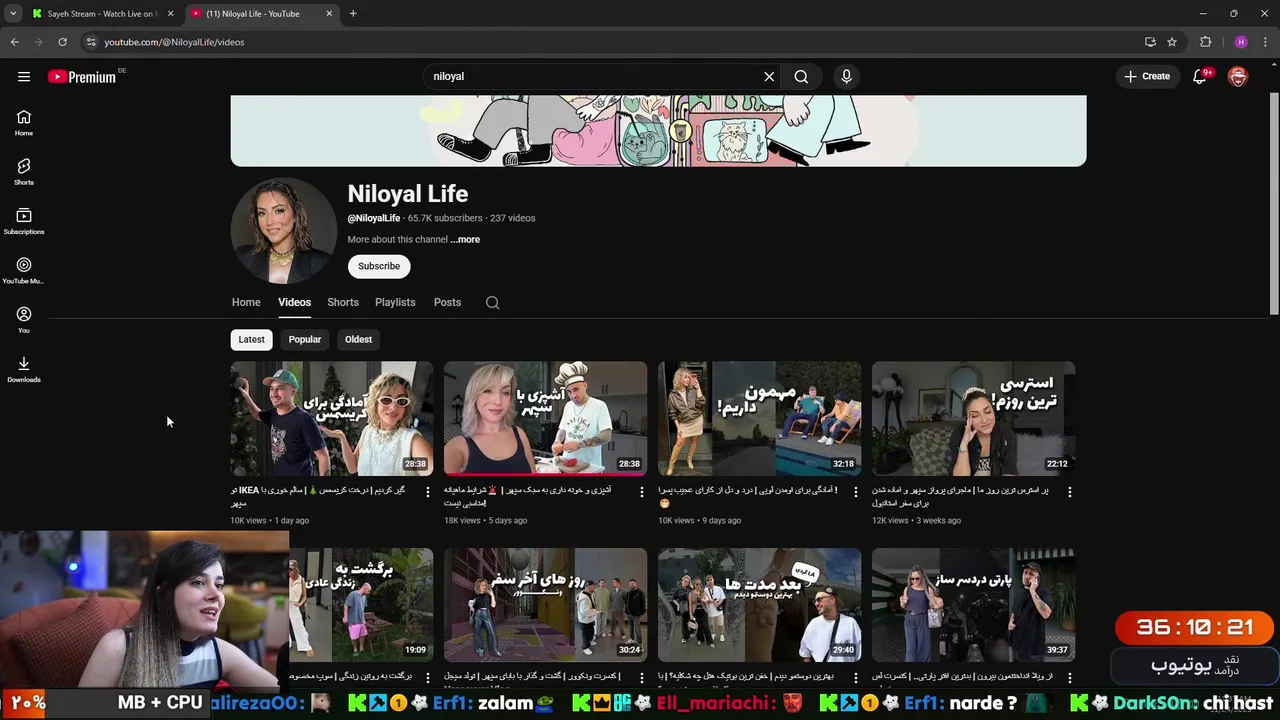This screenshot has width=1280, height=720.
Task: Open options menu for the 9 days ago video
Action: [856, 492]
